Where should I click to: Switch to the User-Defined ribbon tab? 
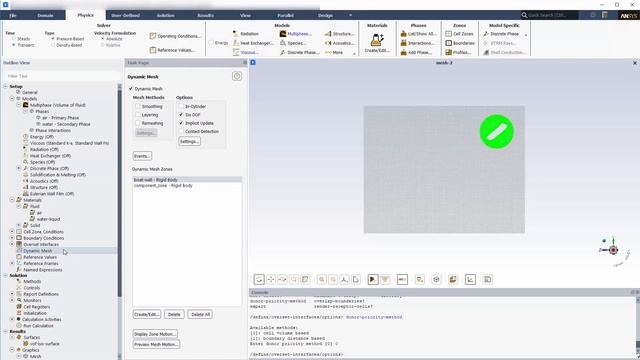pos(125,15)
